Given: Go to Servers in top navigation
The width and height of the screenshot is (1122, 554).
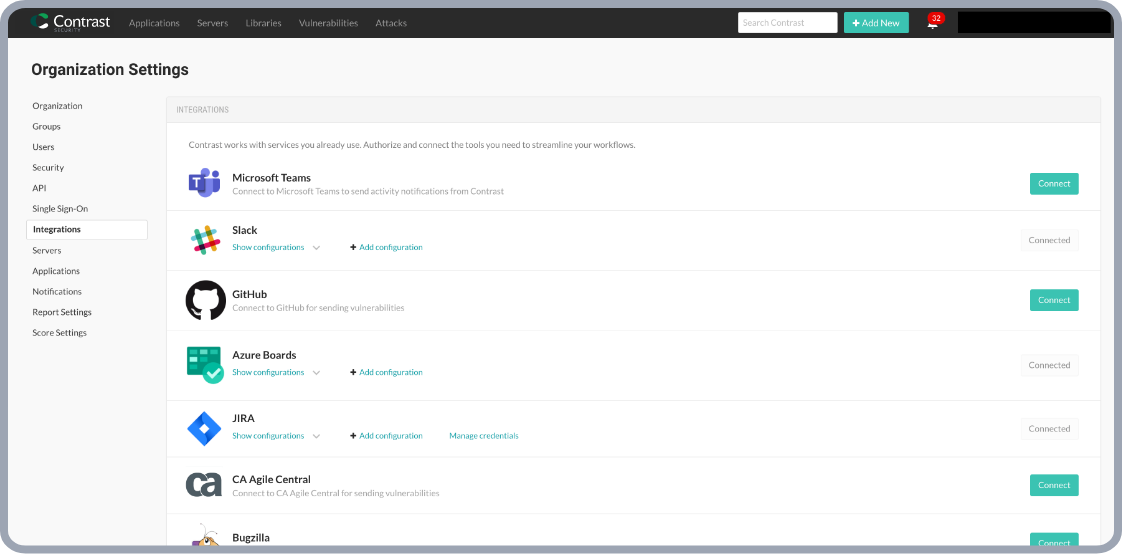Looking at the screenshot, I should [x=212, y=23].
